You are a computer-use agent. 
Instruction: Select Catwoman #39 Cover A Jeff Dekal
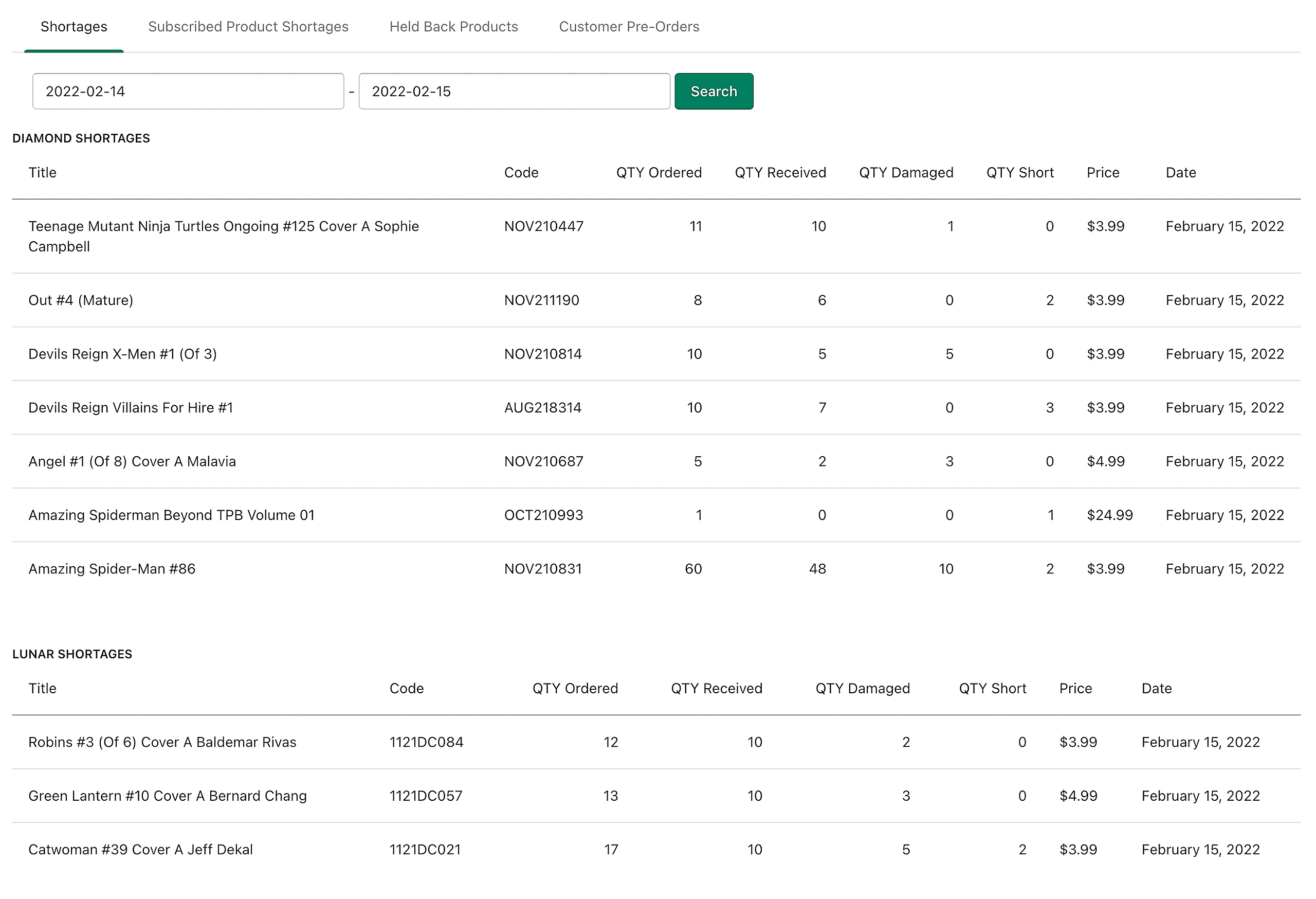point(141,850)
